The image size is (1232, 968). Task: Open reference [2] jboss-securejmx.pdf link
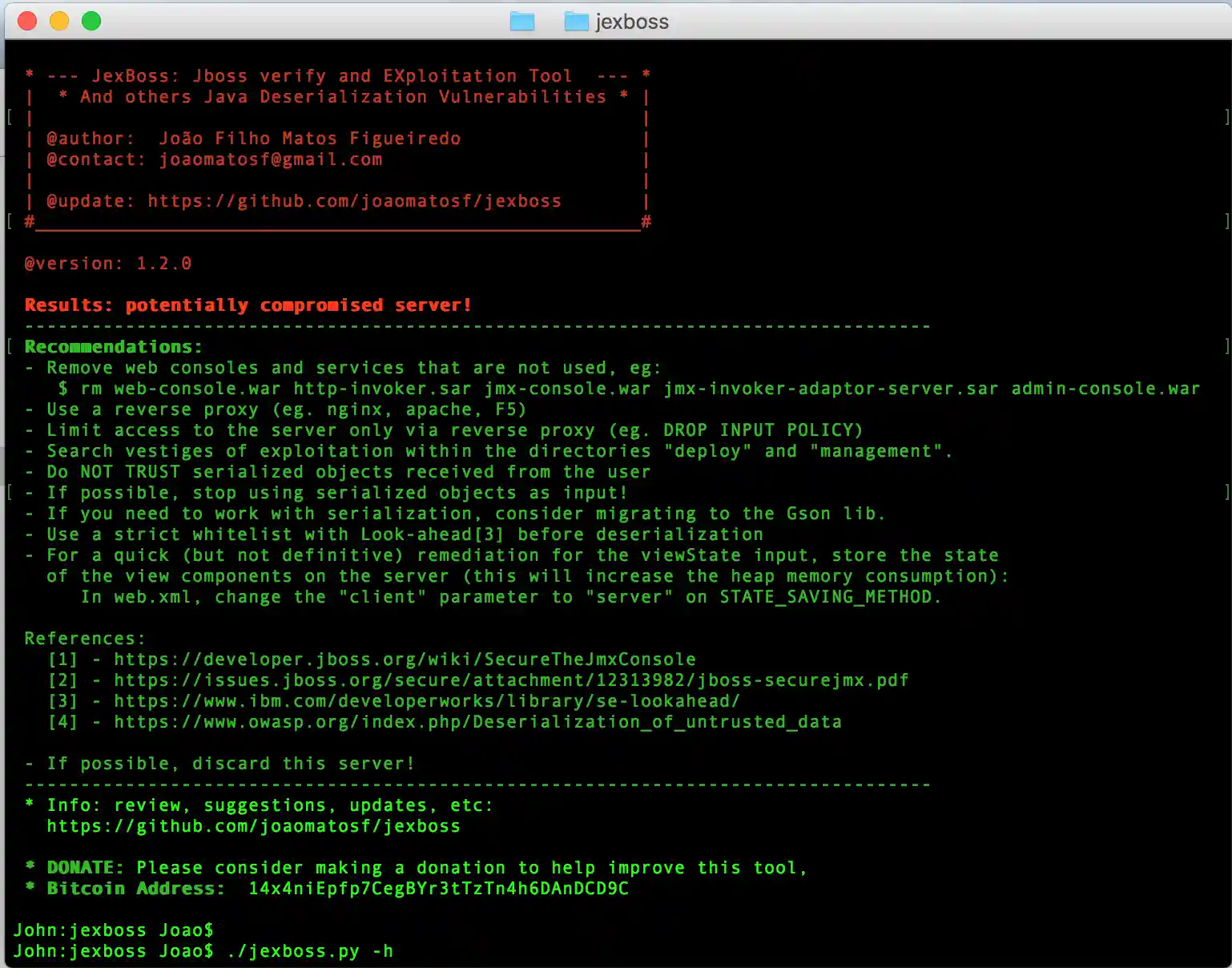click(511, 680)
